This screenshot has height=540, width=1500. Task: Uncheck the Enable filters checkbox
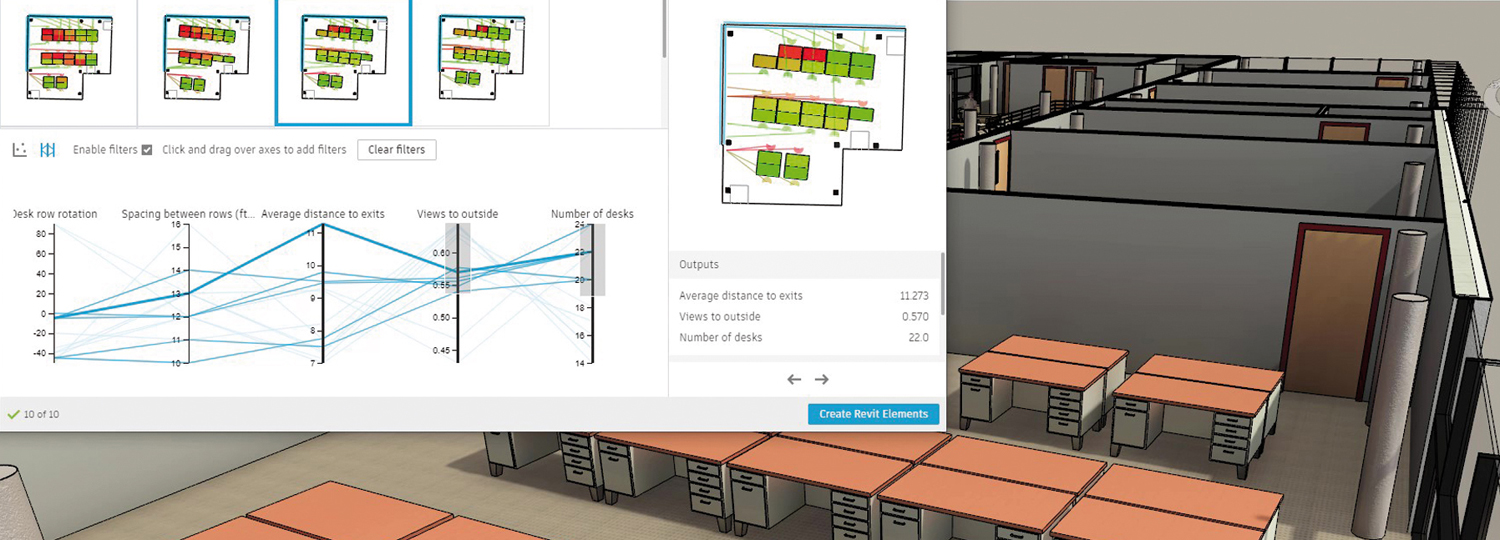coord(147,150)
